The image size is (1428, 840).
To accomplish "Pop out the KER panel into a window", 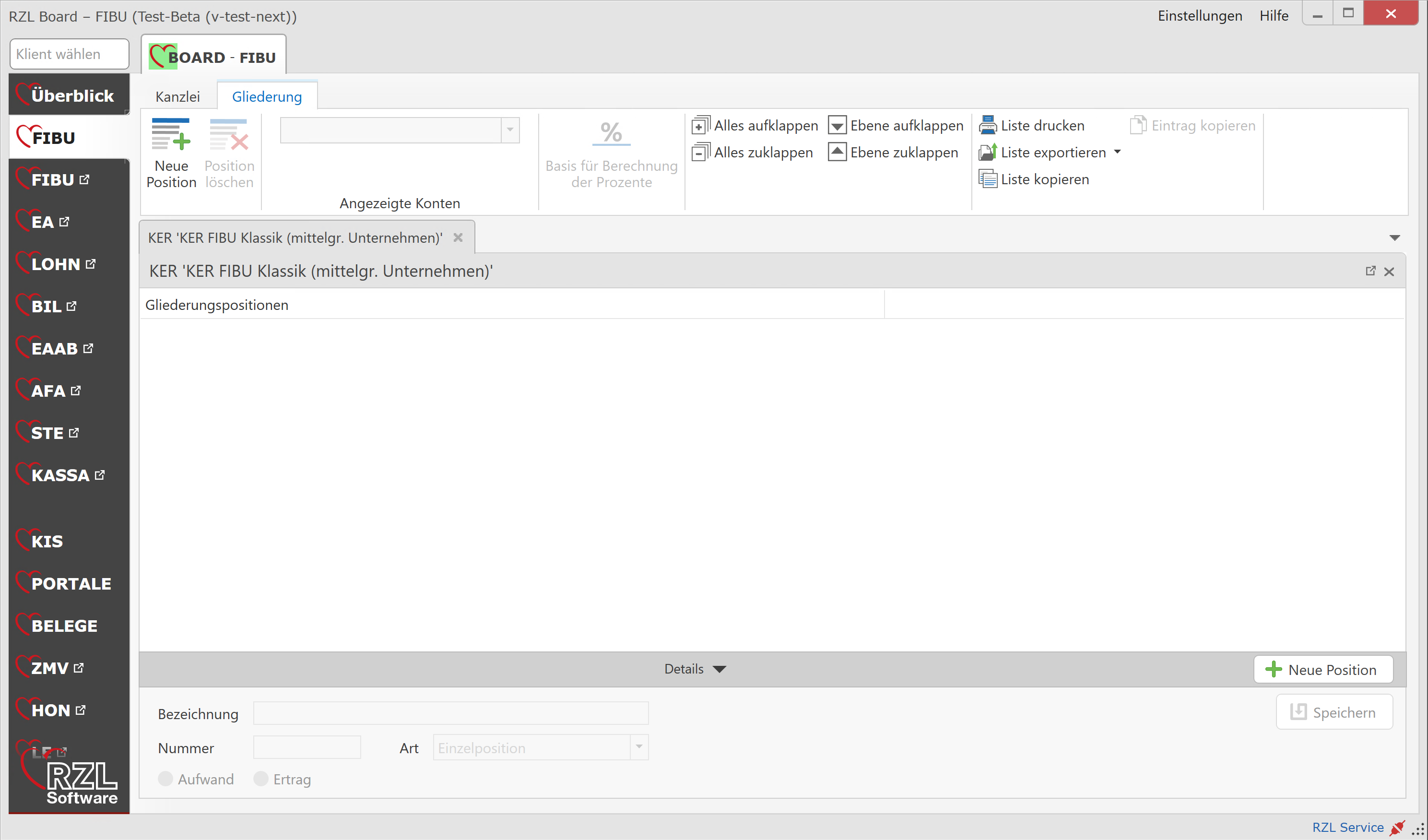I will pyautogui.click(x=1370, y=272).
